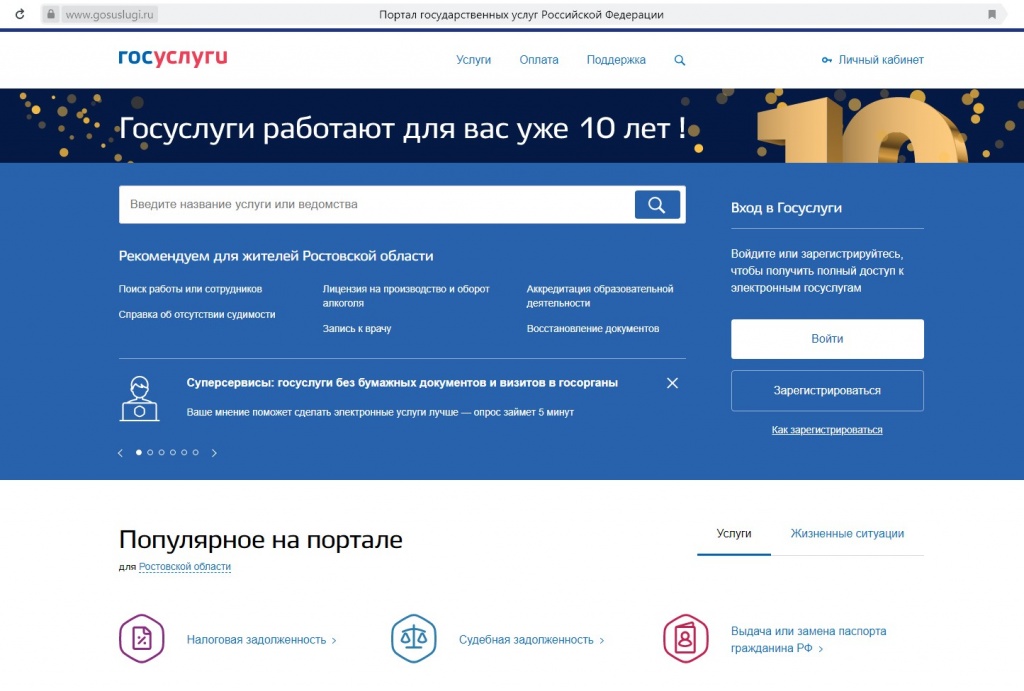Go back a slide with the left chevron

pos(120,452)
